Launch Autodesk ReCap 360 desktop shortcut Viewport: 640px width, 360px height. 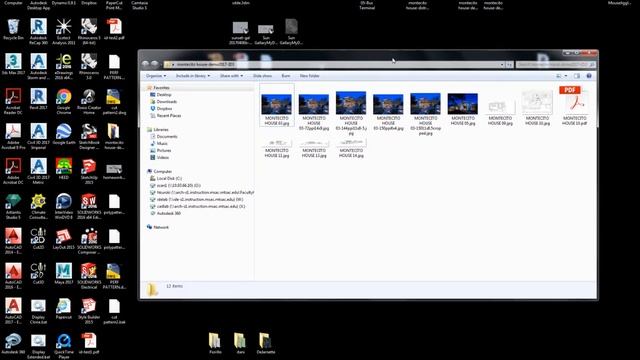click(x=38, y=31)
